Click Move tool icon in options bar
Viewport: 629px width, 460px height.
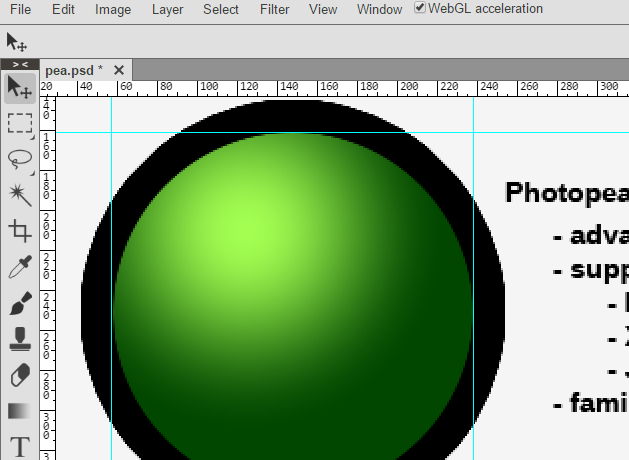(x=16, y=42)
